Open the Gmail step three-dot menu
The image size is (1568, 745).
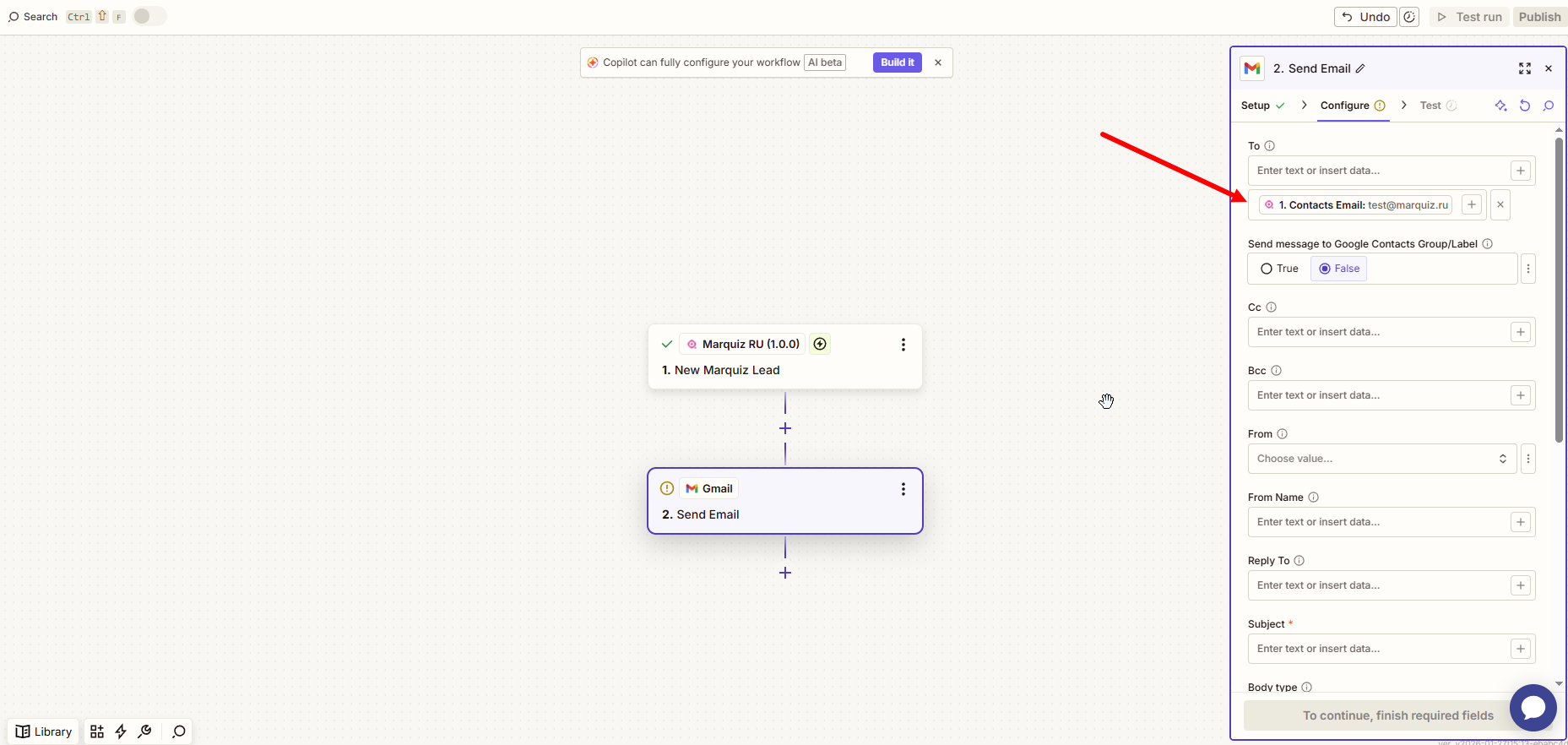pyautogui.click(x=903, y=489)
